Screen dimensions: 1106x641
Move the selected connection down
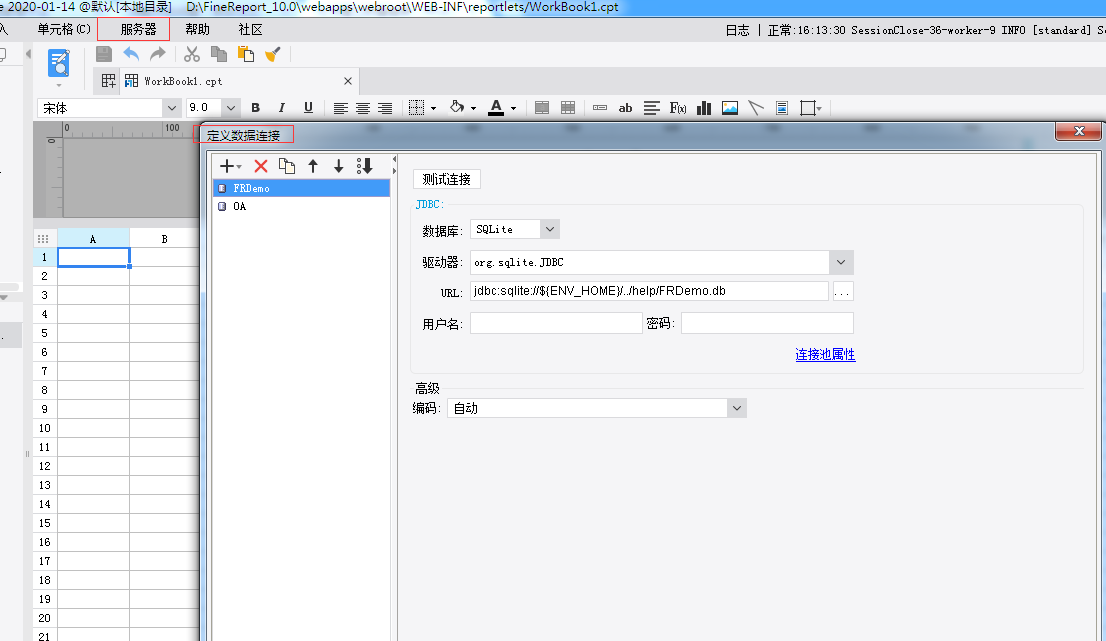coord(338,166)
